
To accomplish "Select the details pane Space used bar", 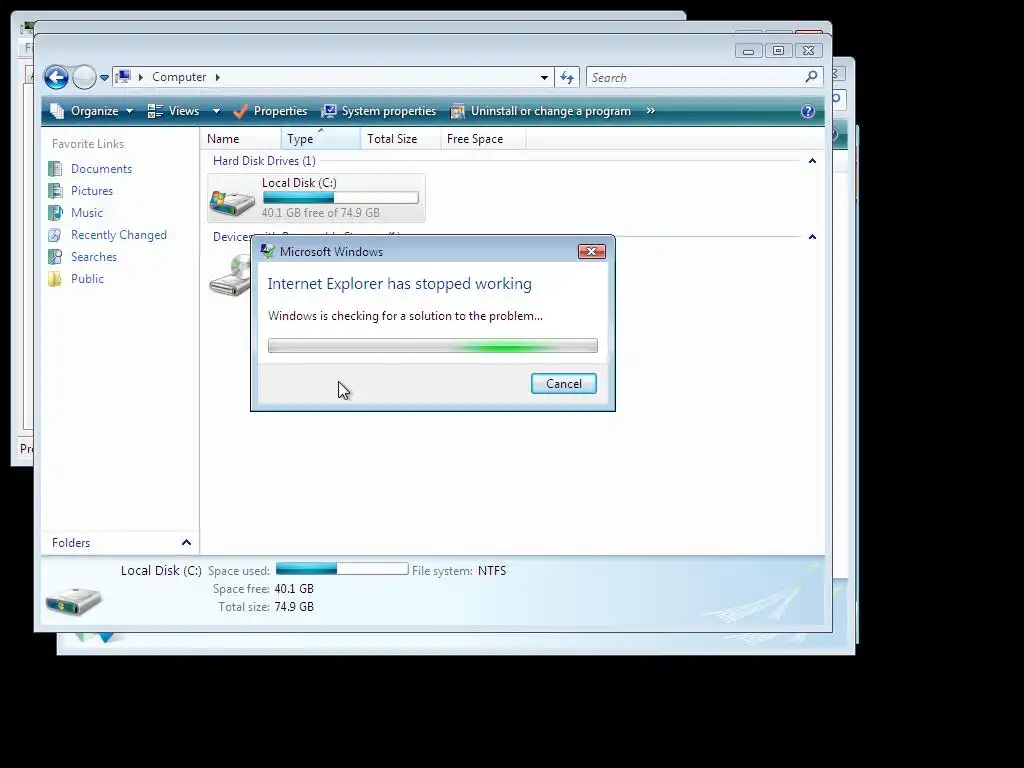I will [x=342, y=569].
